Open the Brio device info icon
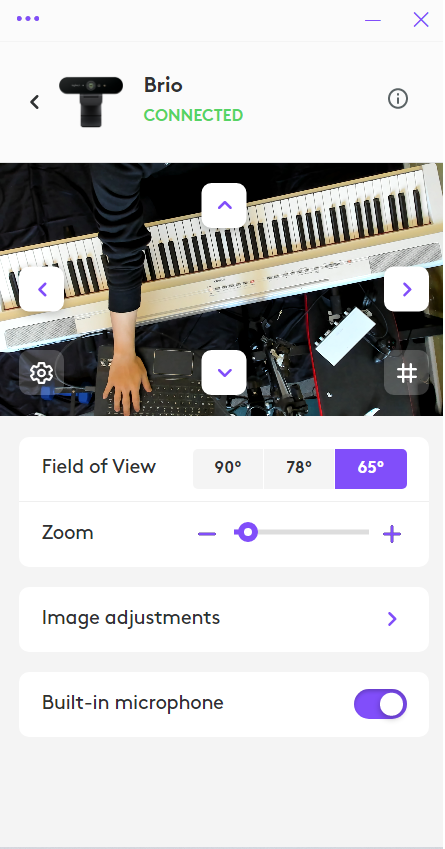 (x=398, y=99)
